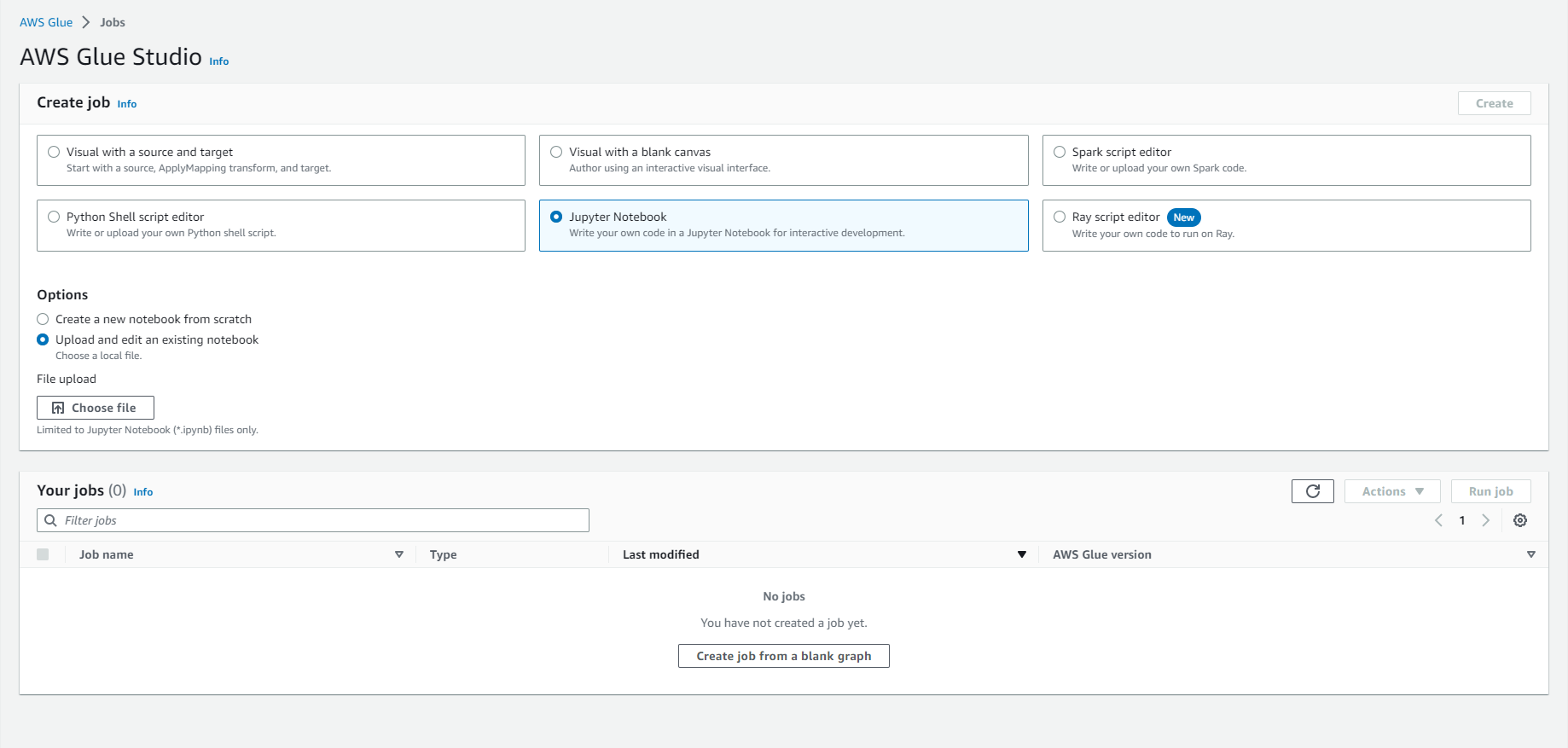Click the Job name column header

[x=106, y=554]
